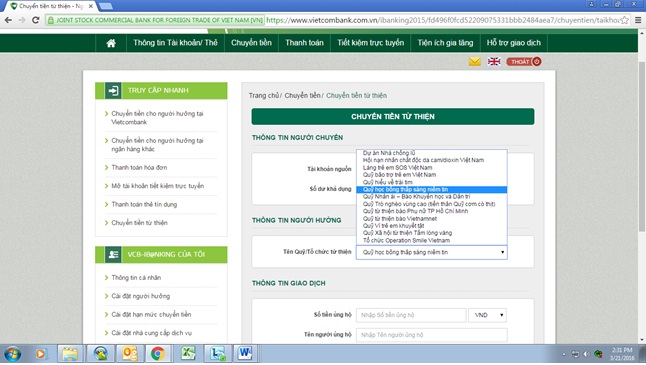The height and width of the screenshot is (365, 646).
Task: Select Quỹ Trò nghèo vùng cao option
Action: click(431, 204)
